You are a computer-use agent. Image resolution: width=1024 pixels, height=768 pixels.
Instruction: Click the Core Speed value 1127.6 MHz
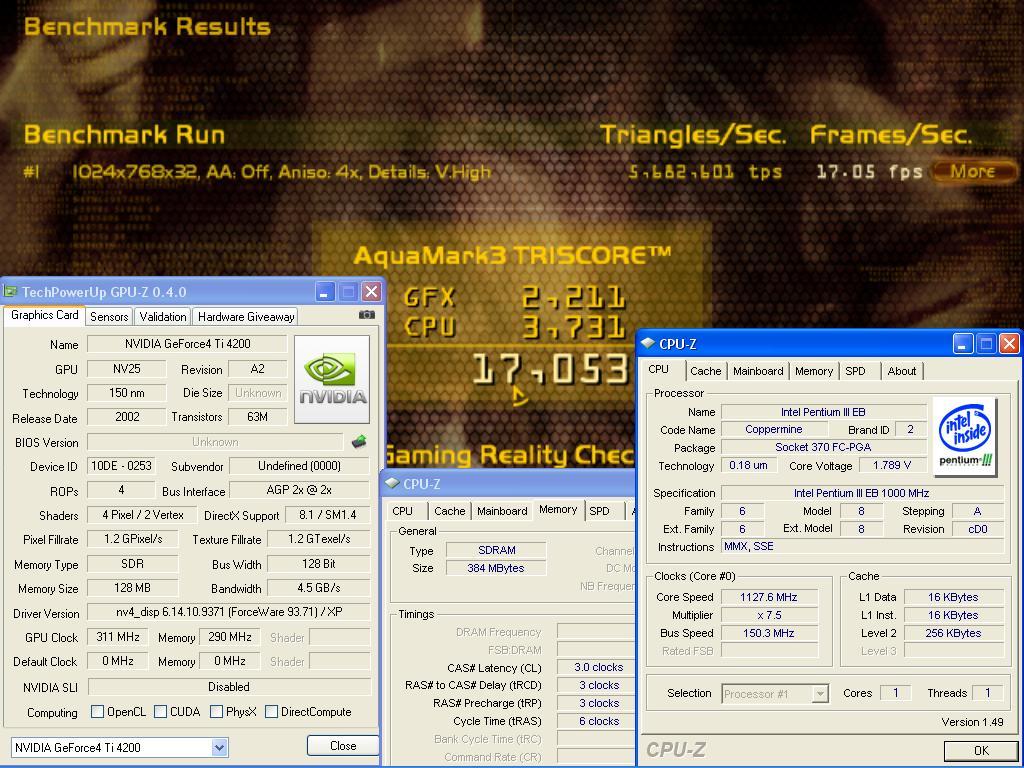tap(769, 597)
